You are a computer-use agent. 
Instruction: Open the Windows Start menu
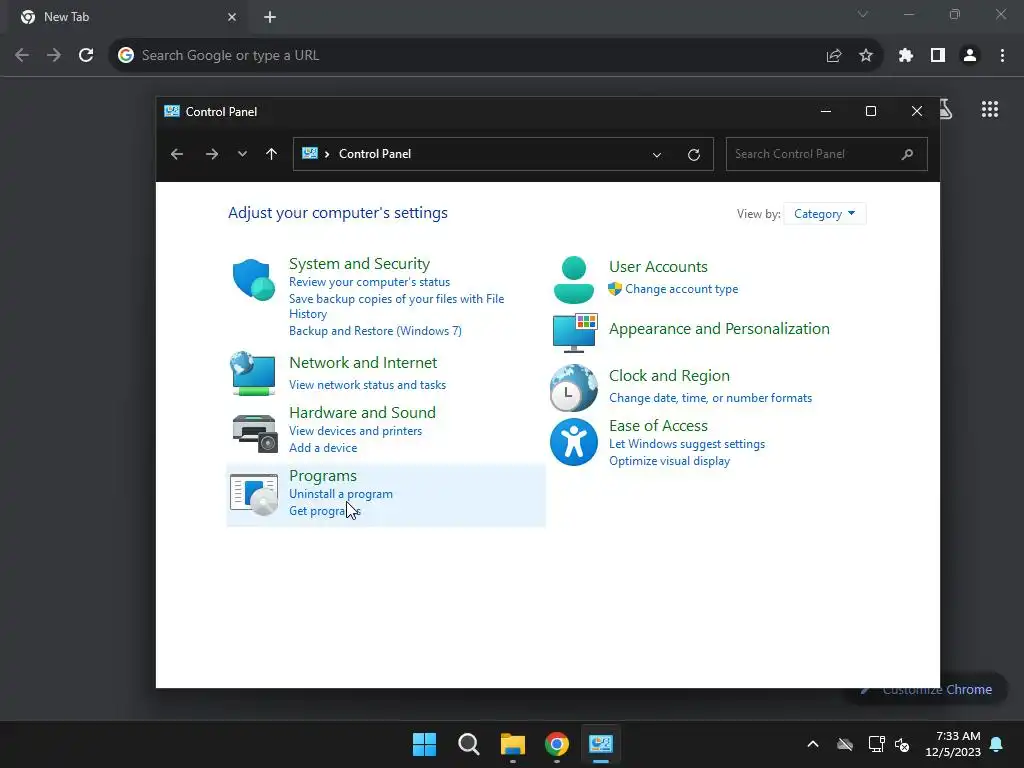424,744
